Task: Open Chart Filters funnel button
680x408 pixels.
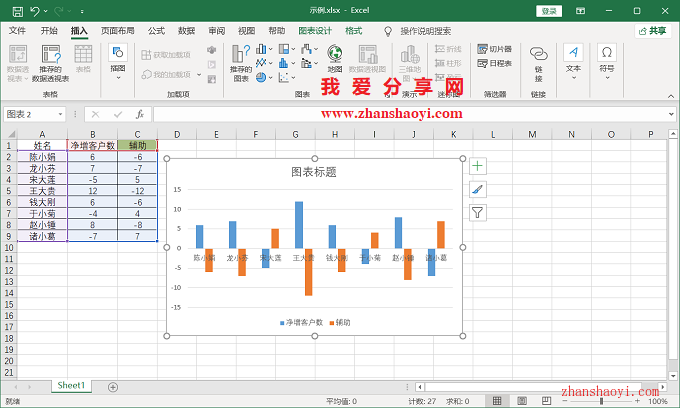Action: tap(477, 212)
